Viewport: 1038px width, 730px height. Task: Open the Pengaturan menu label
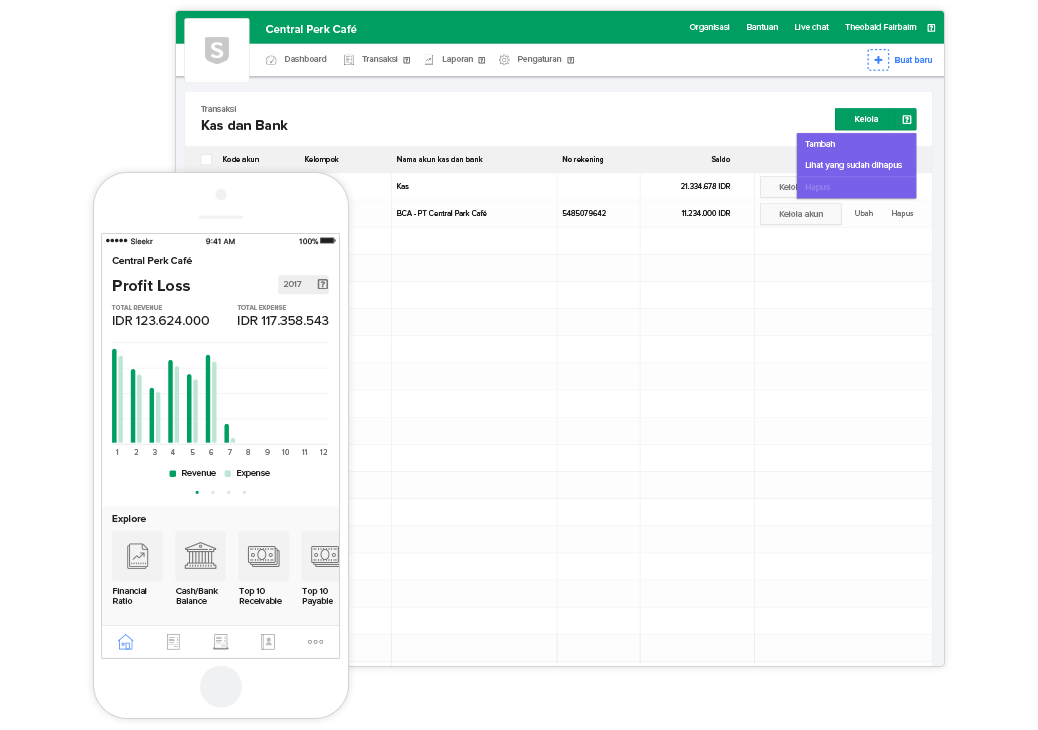pyautogui.click(x=539, y=59)
